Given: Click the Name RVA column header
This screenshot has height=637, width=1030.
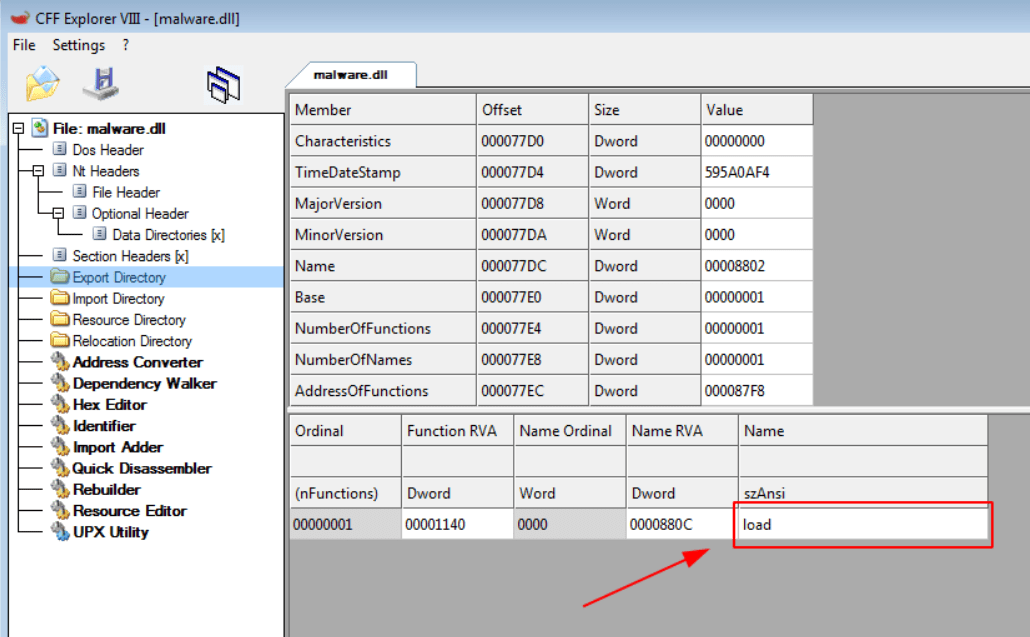Looking at the screenshot, I should (x=683, y=431).
